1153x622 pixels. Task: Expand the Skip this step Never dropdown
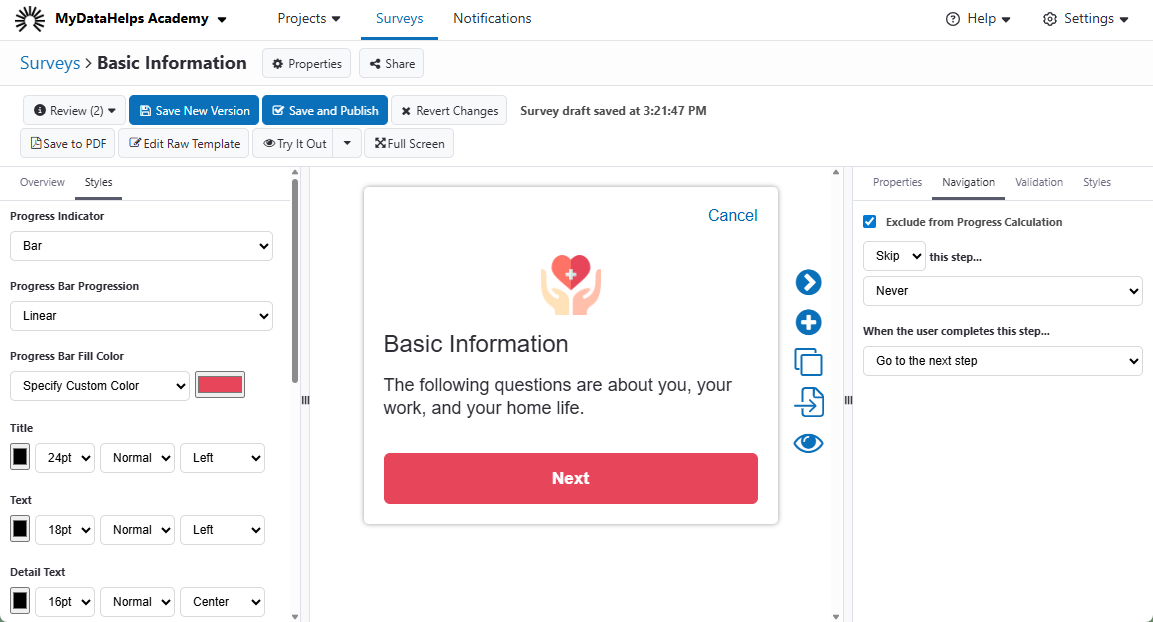[x=1002, y=291]
